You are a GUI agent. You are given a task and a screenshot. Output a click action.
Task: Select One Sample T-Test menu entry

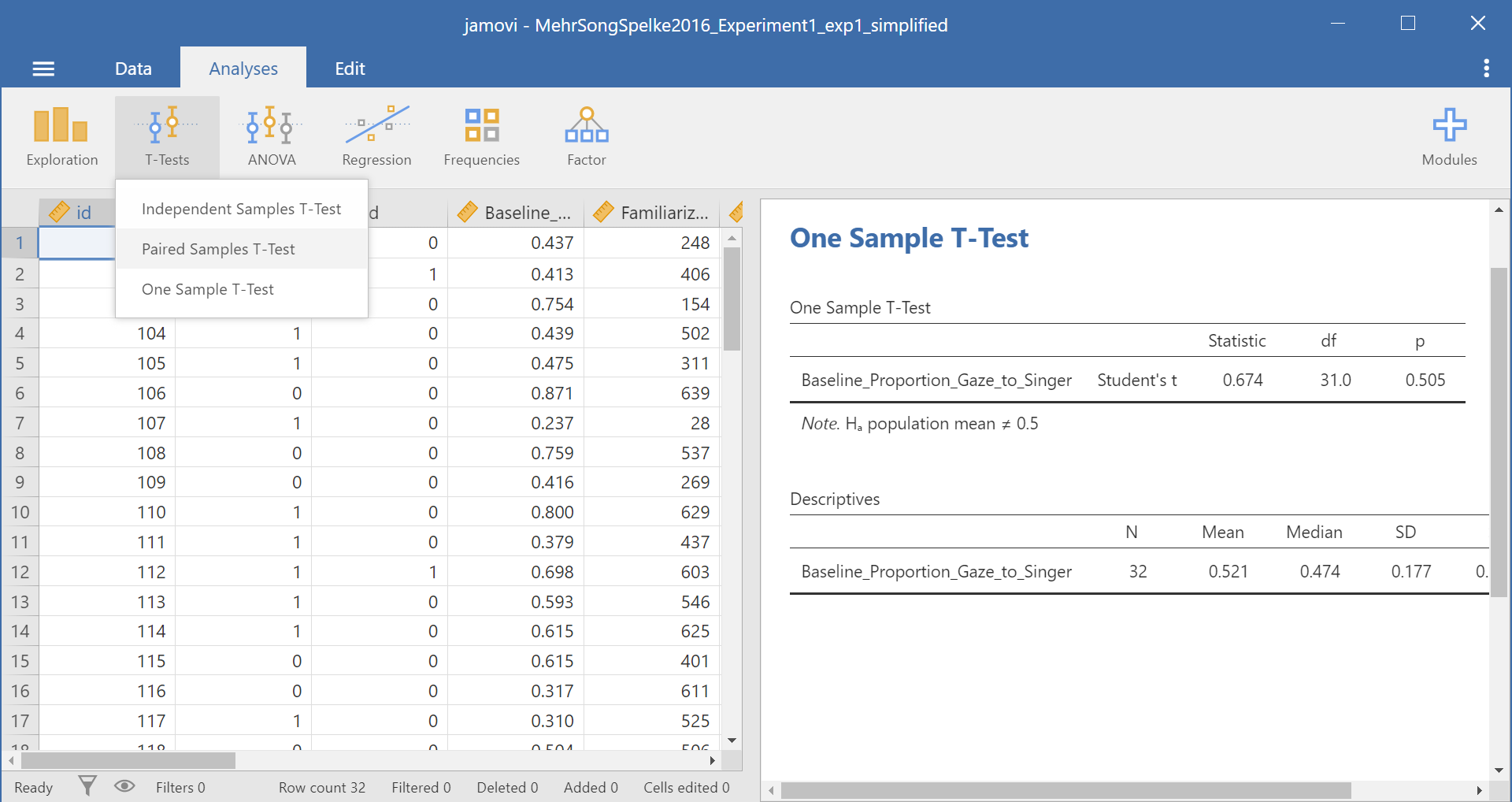208,289
